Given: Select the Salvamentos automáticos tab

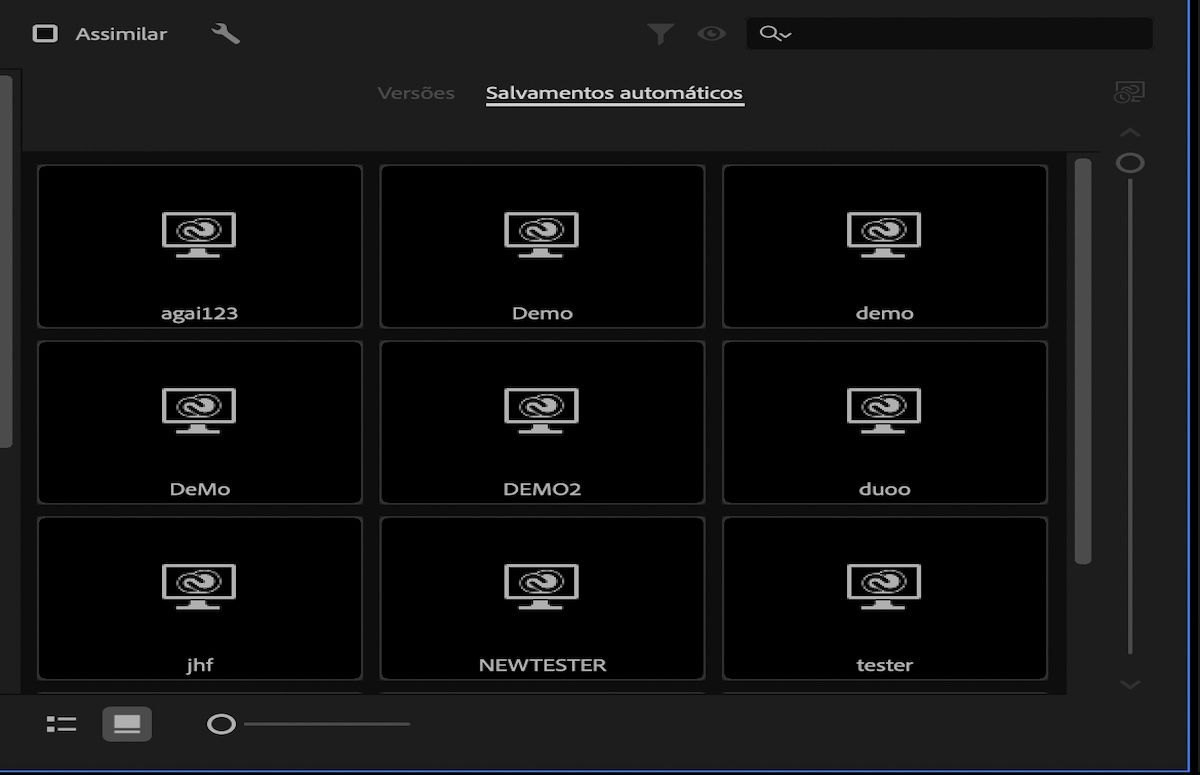Looking at the screenshot, I should pos(614,93).
